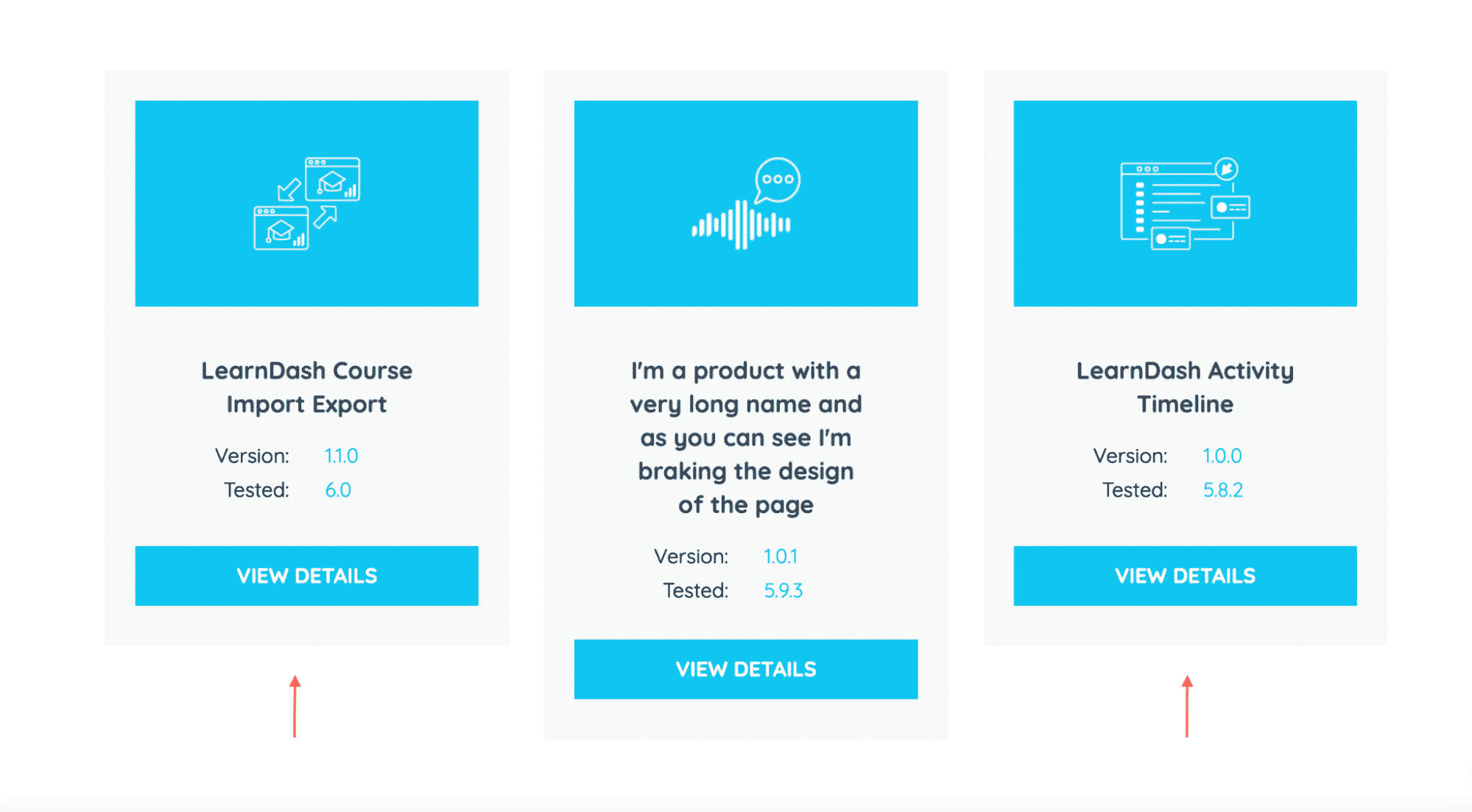Click the LearnDash Course Import Export title
This screenshot has width=1472, height=812.
307,387
